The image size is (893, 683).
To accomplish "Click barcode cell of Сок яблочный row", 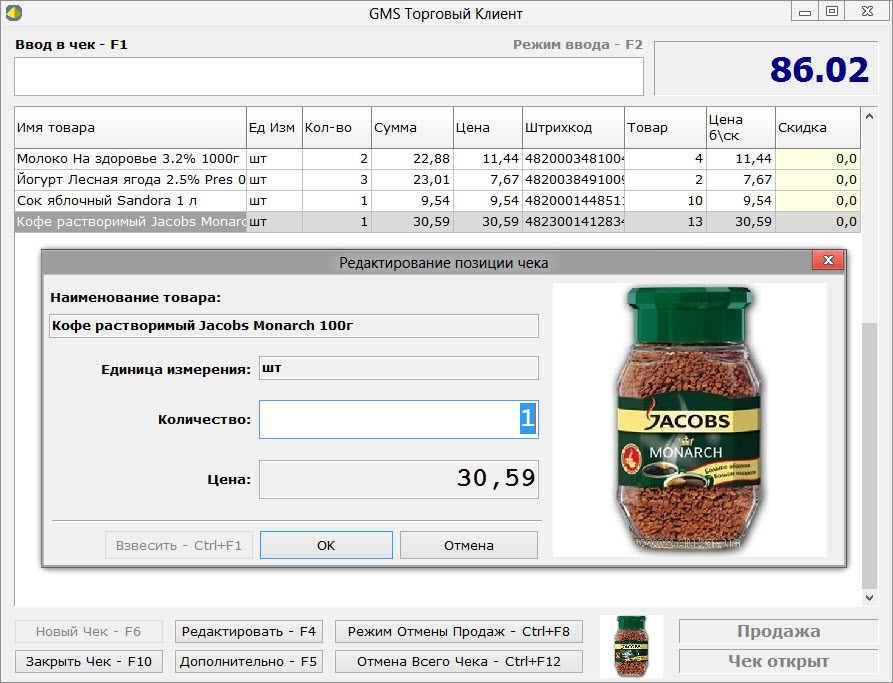I will [x=574, y=201].
